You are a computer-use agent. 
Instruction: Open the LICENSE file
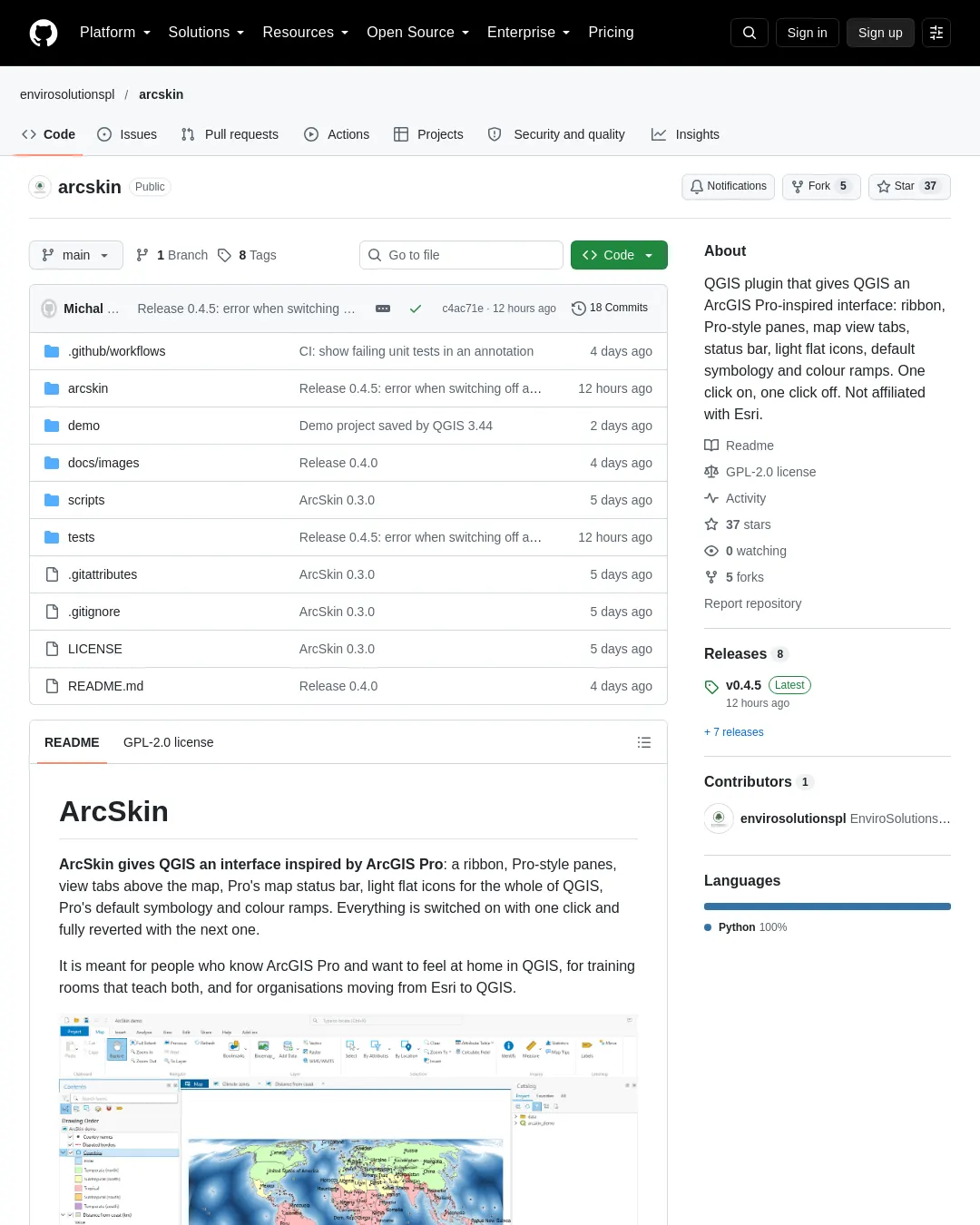pos(95,649)
